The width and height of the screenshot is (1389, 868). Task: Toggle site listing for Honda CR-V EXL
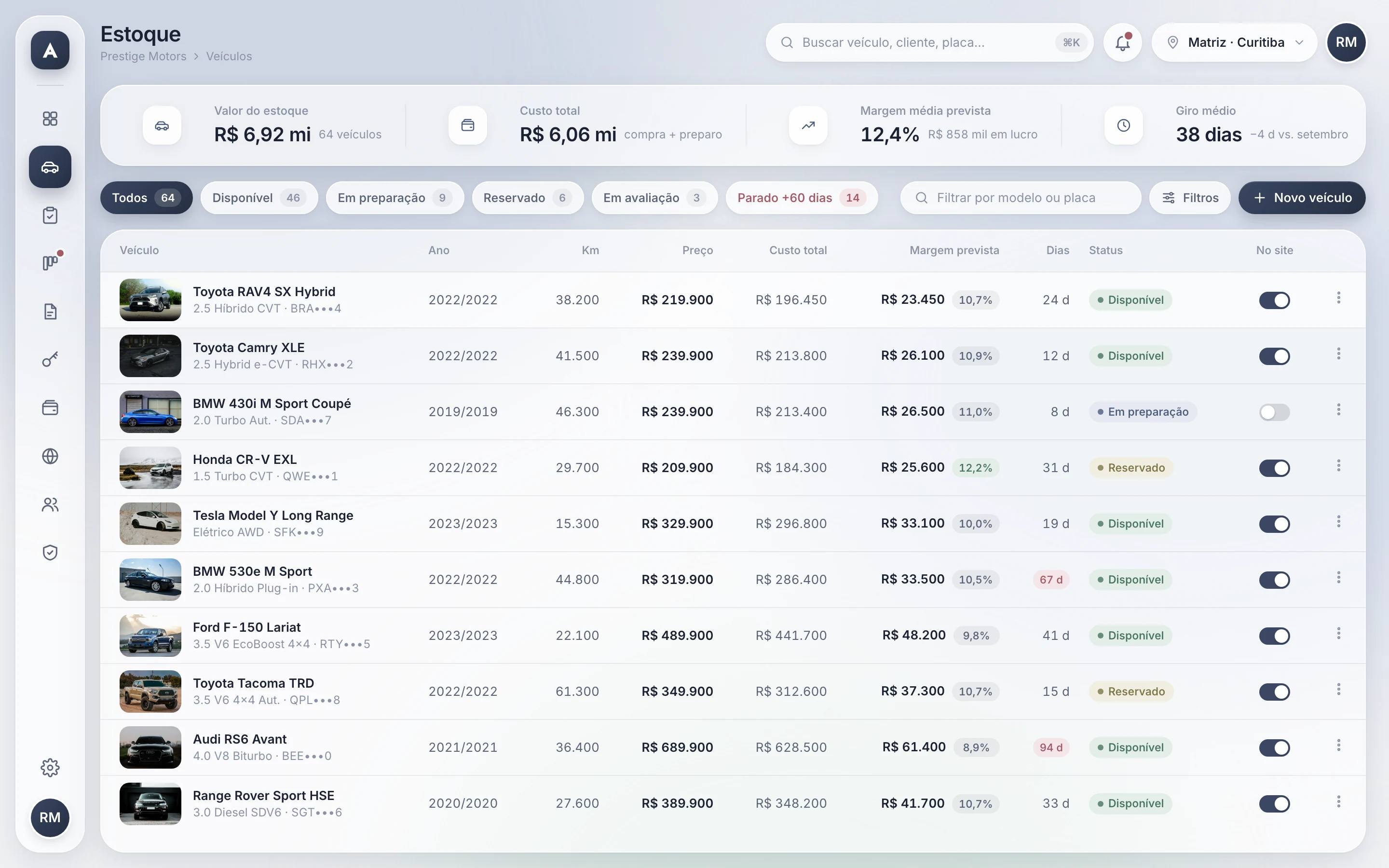click(x=1274, y=468)
